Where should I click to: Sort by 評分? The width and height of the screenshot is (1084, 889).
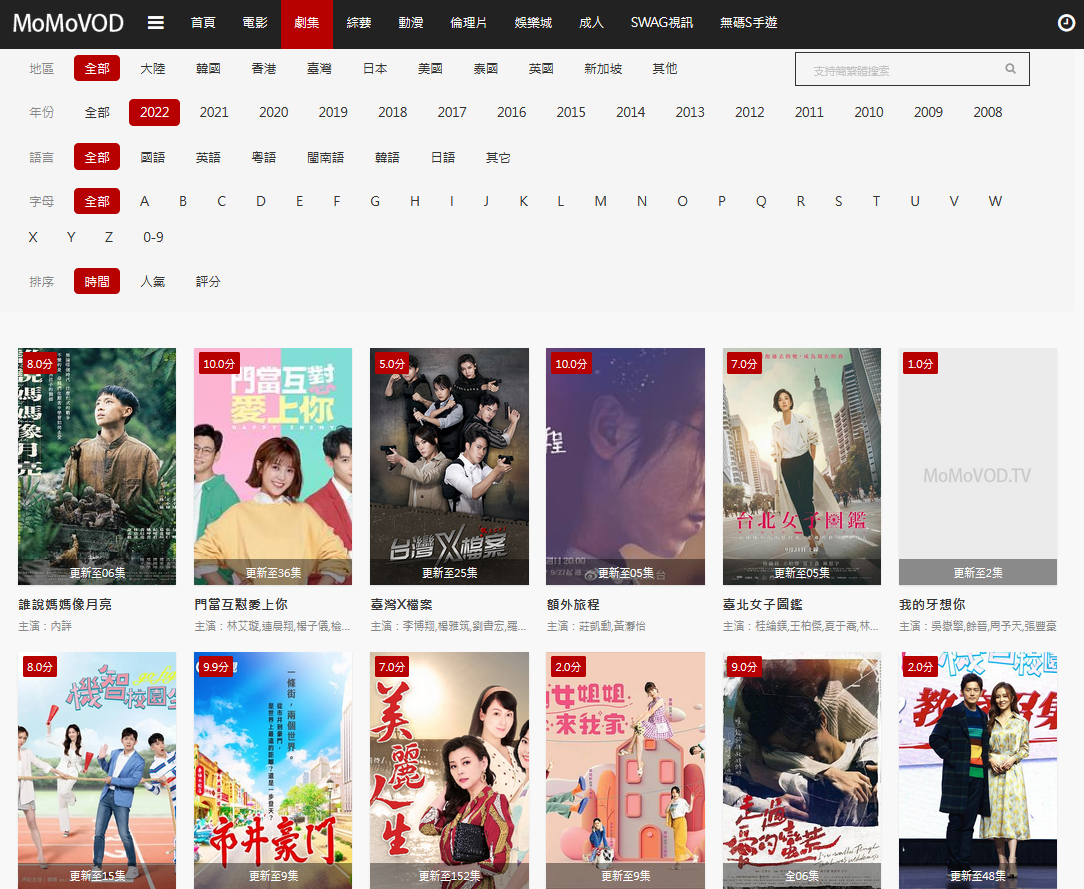tap(208, 281)
